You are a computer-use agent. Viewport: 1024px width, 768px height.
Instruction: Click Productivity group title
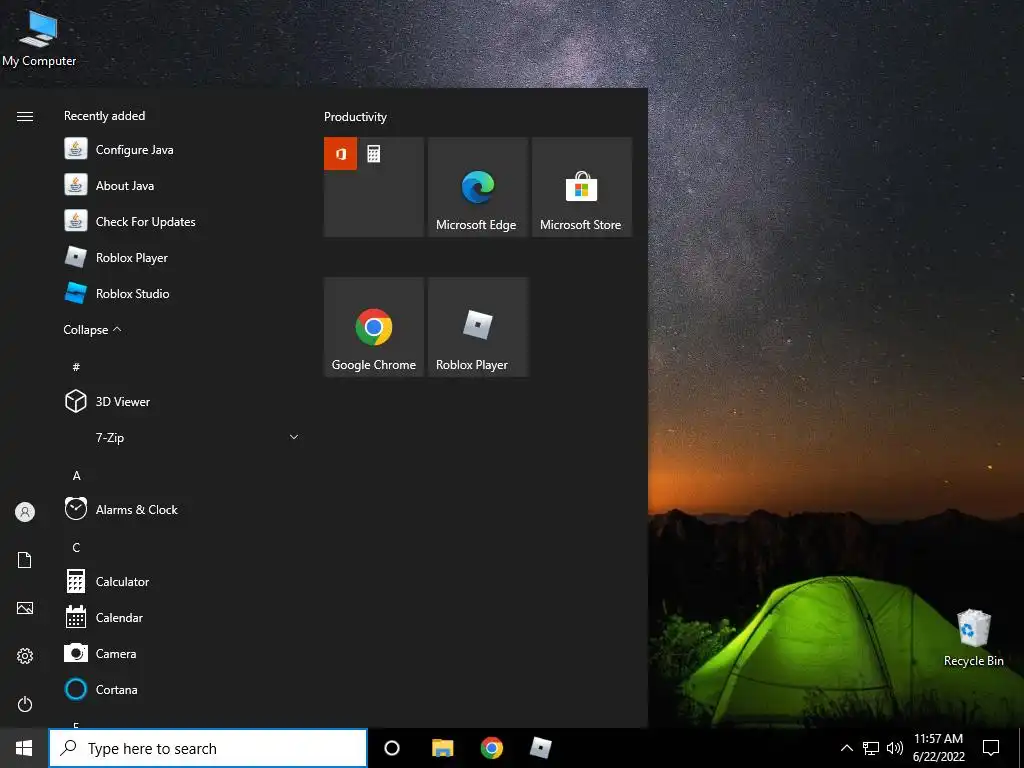click(x=355, y=117)
